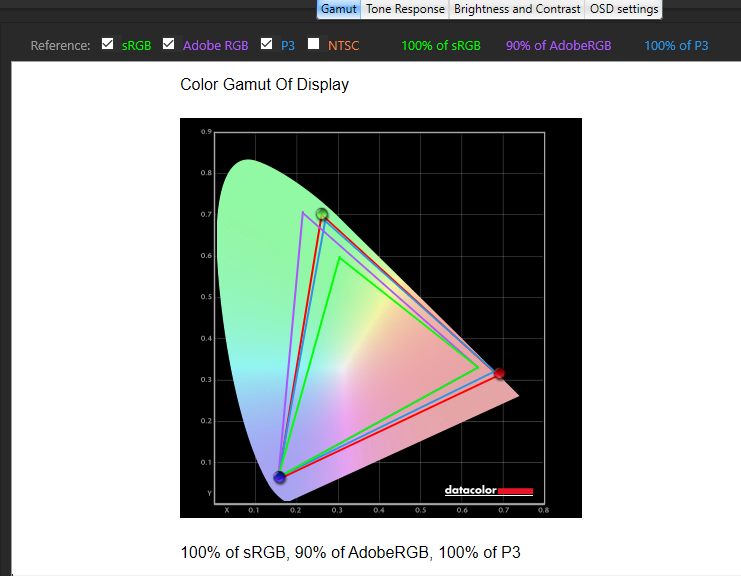Click the 'Reference:' label

[x=60, y=46]
